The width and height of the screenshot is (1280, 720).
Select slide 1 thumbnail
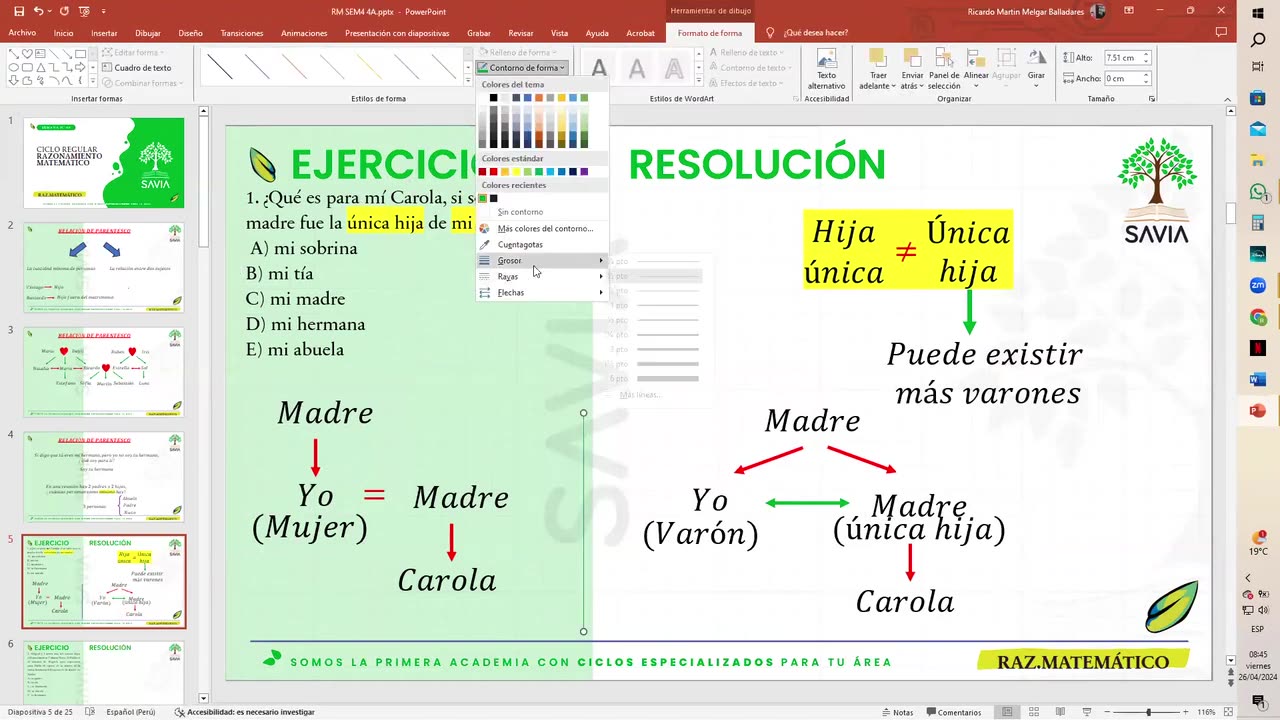[104, 163]
